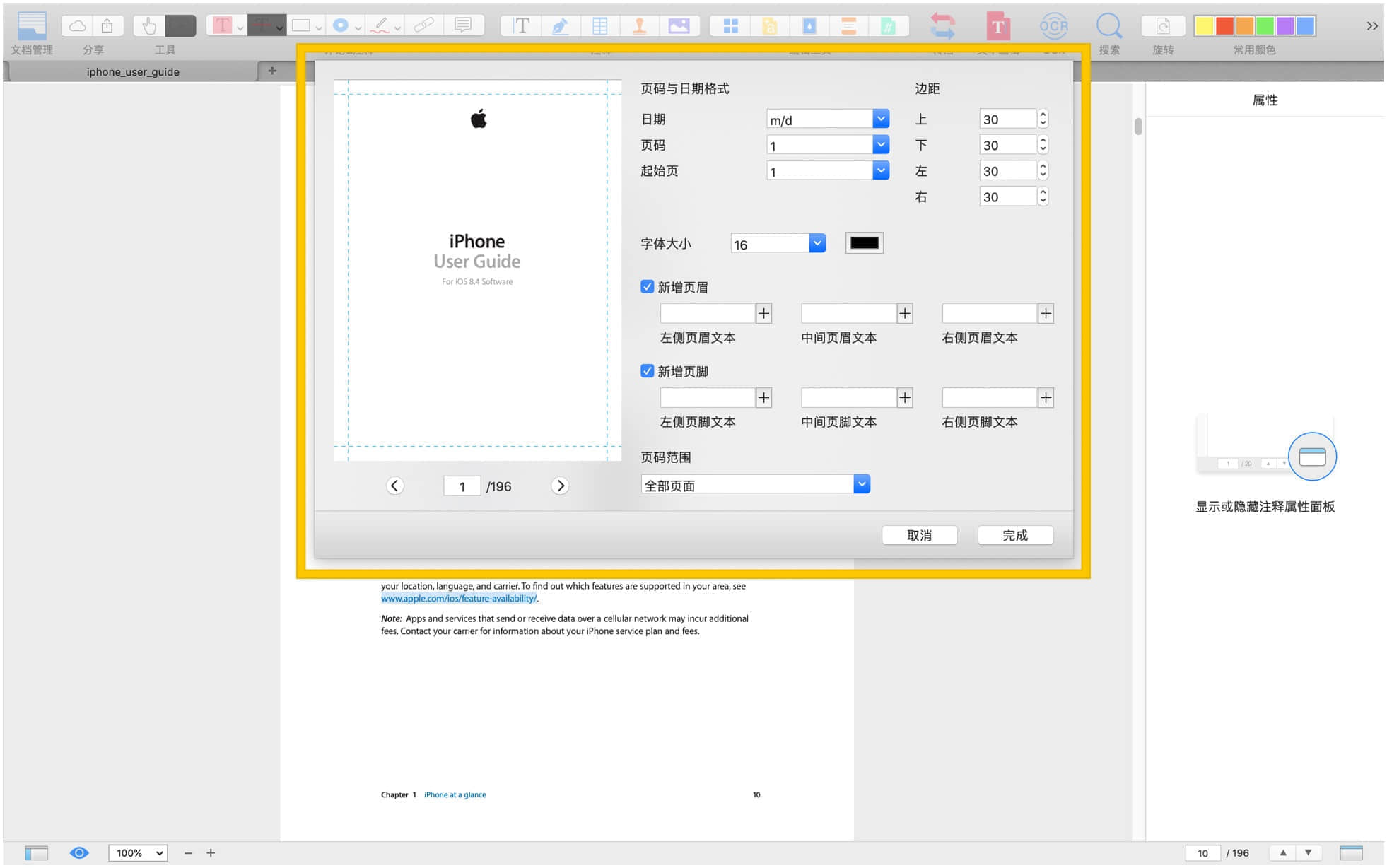
Task: Click the 上 margin stepper
Action: (1043, 119)
